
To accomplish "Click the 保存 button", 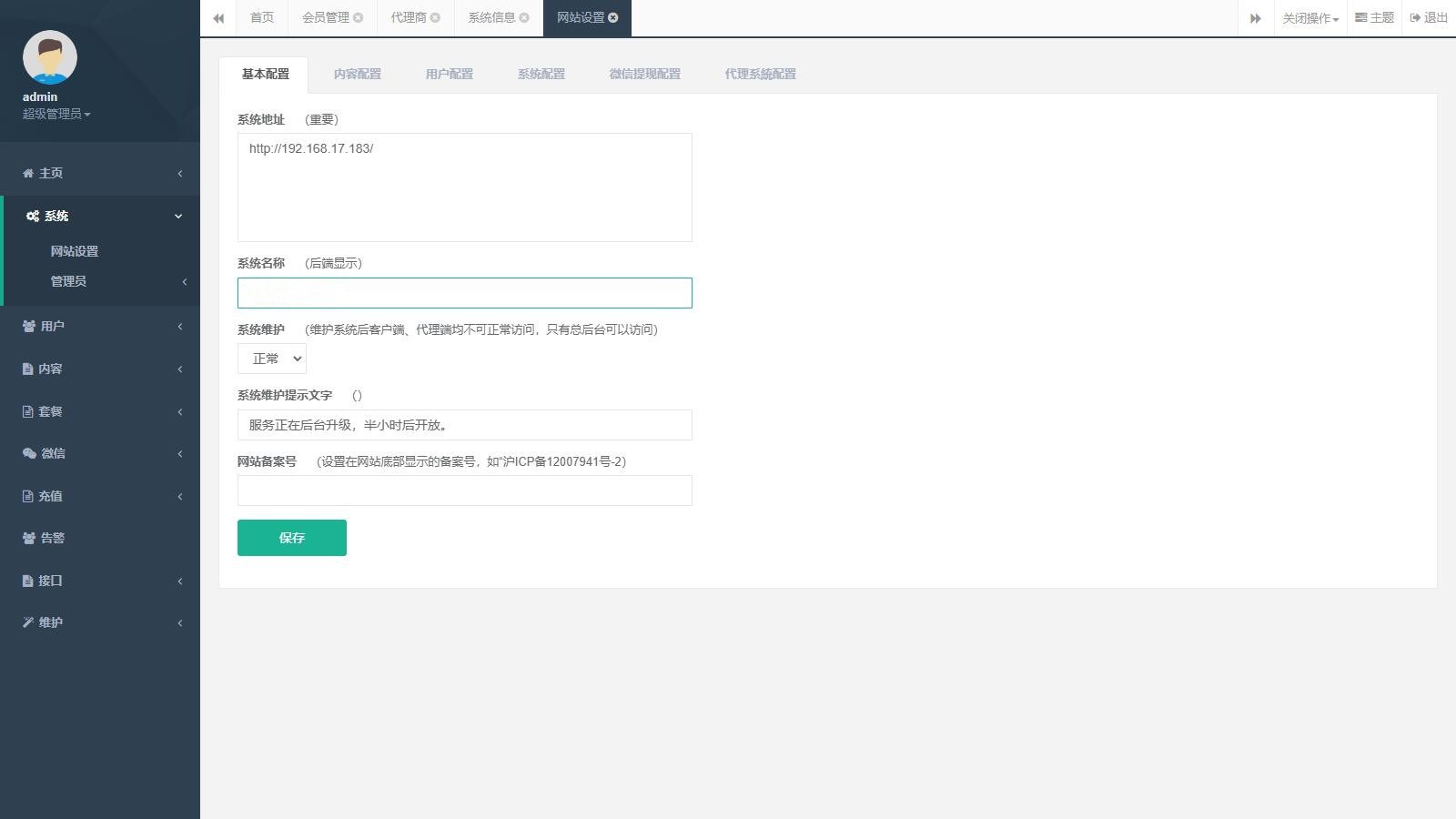I will (x=291, y=538).
